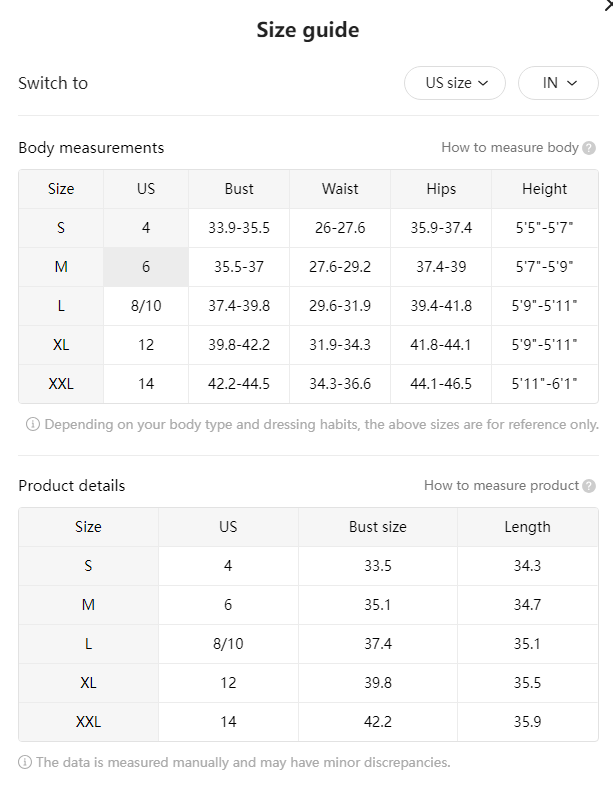Click the chevron arrow in the US size selector
The height and width of the screenshot is (794, 613).
[483, 83]
